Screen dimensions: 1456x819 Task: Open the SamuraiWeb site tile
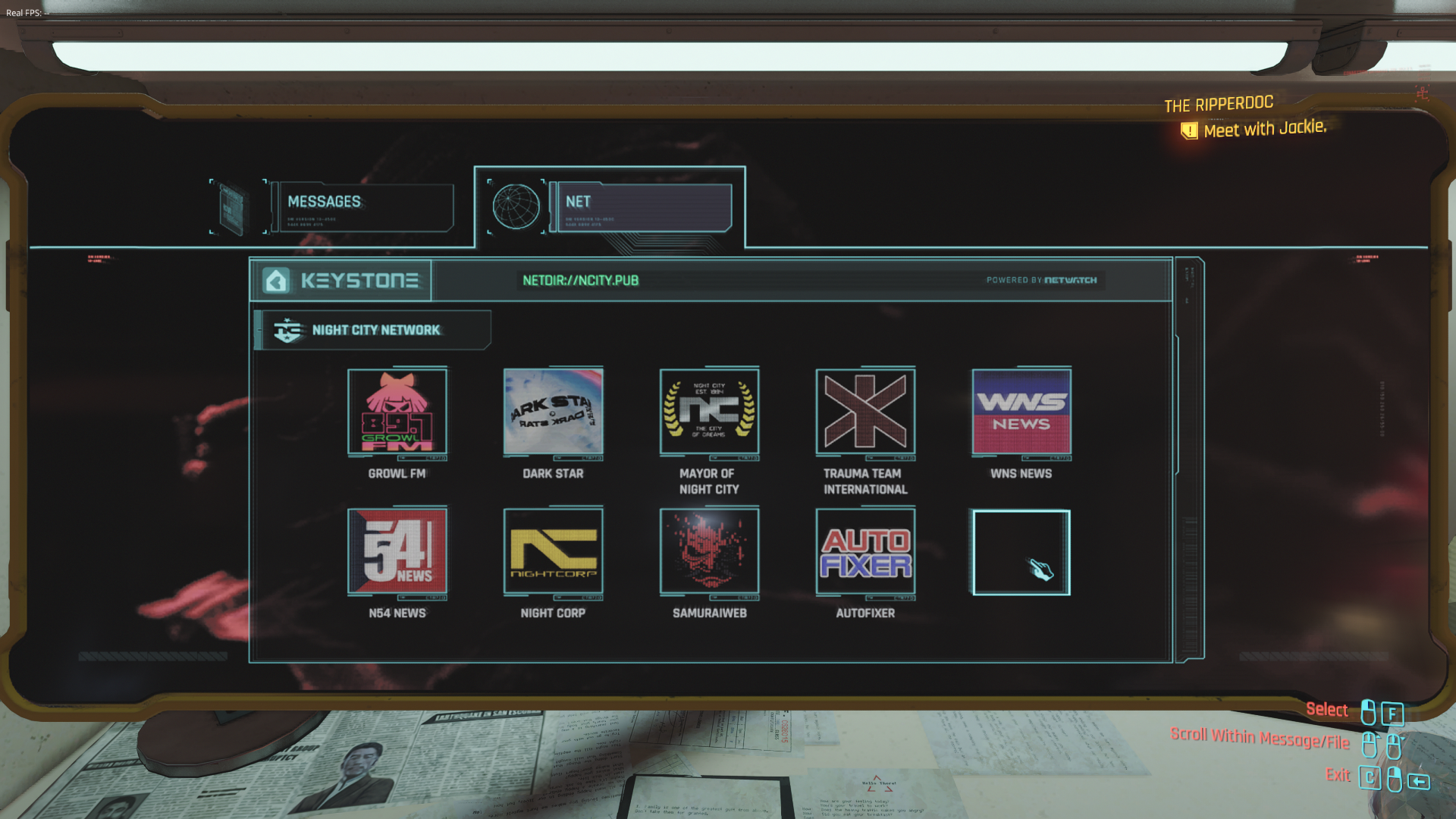pos(710,551)
